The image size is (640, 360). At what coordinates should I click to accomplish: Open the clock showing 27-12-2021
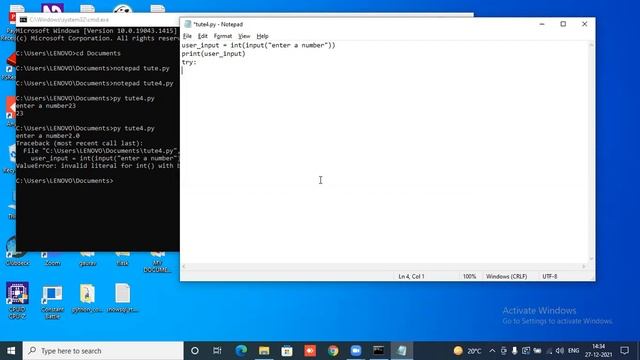(x=598, y=351)
